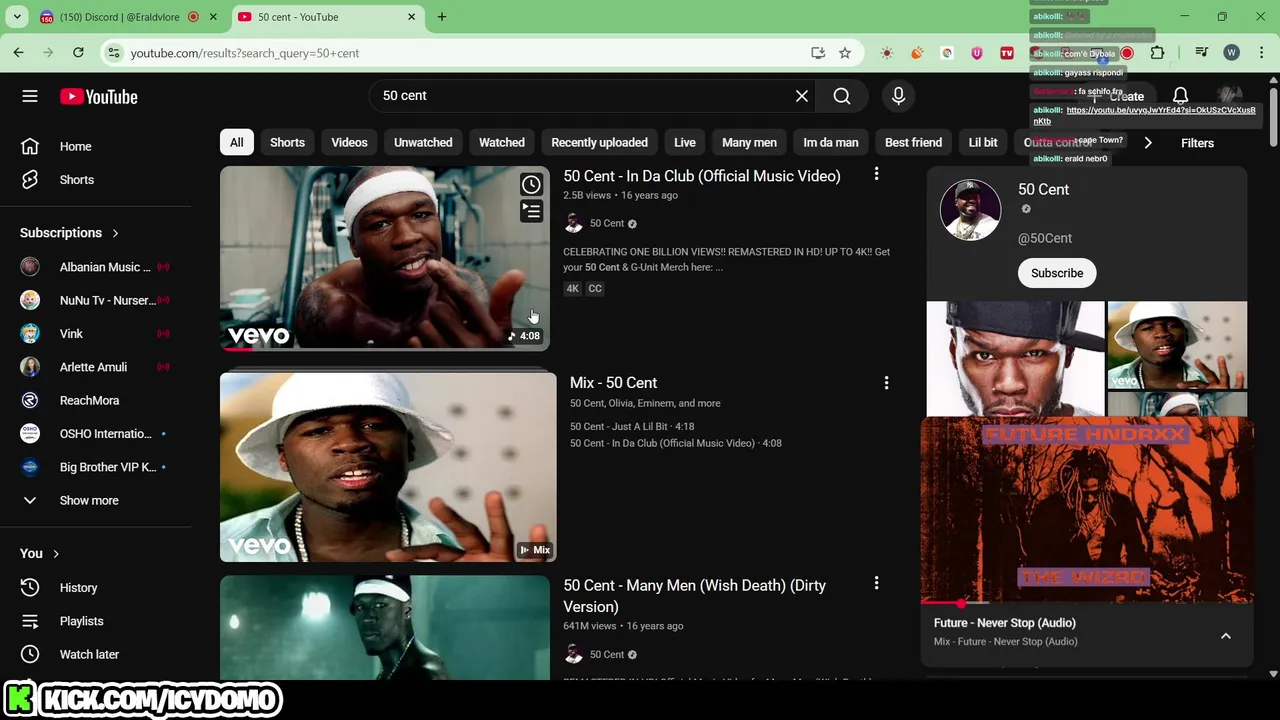Open the YouTube guide hamburger menu

[30, 96]
